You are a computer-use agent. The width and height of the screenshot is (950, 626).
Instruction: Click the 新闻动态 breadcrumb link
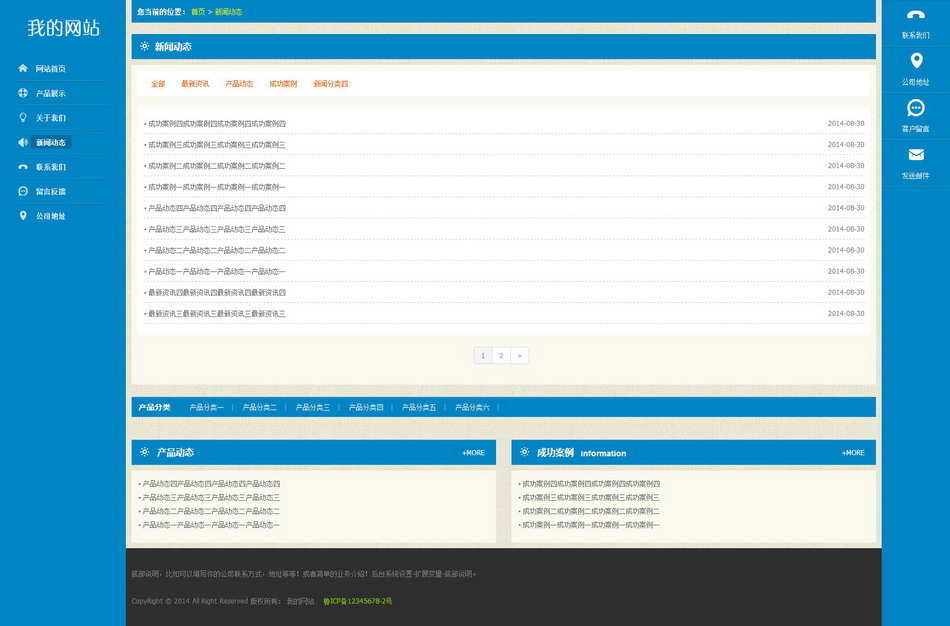pos(228,12)
